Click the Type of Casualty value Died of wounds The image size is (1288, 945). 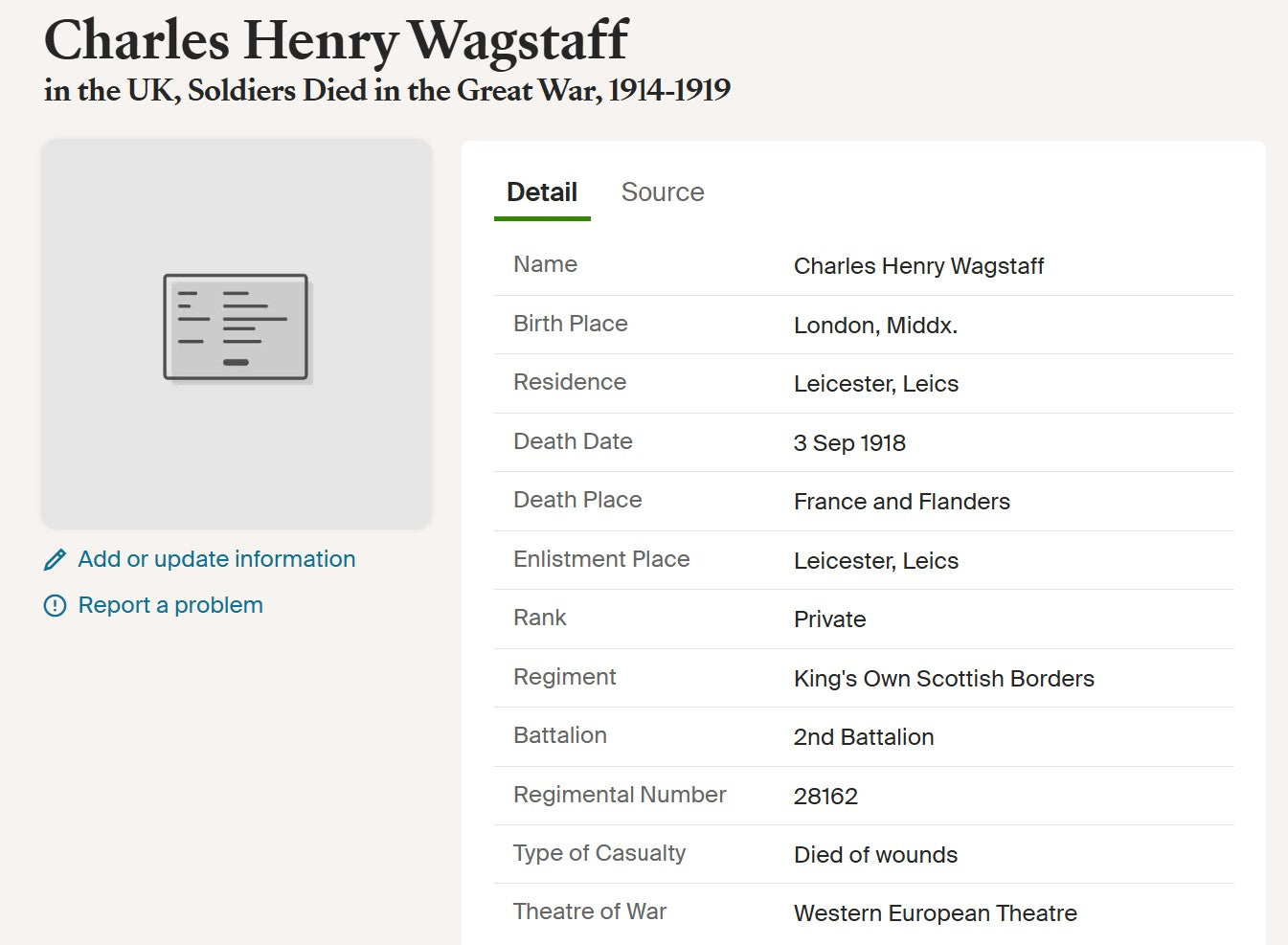tap(875, 855)
